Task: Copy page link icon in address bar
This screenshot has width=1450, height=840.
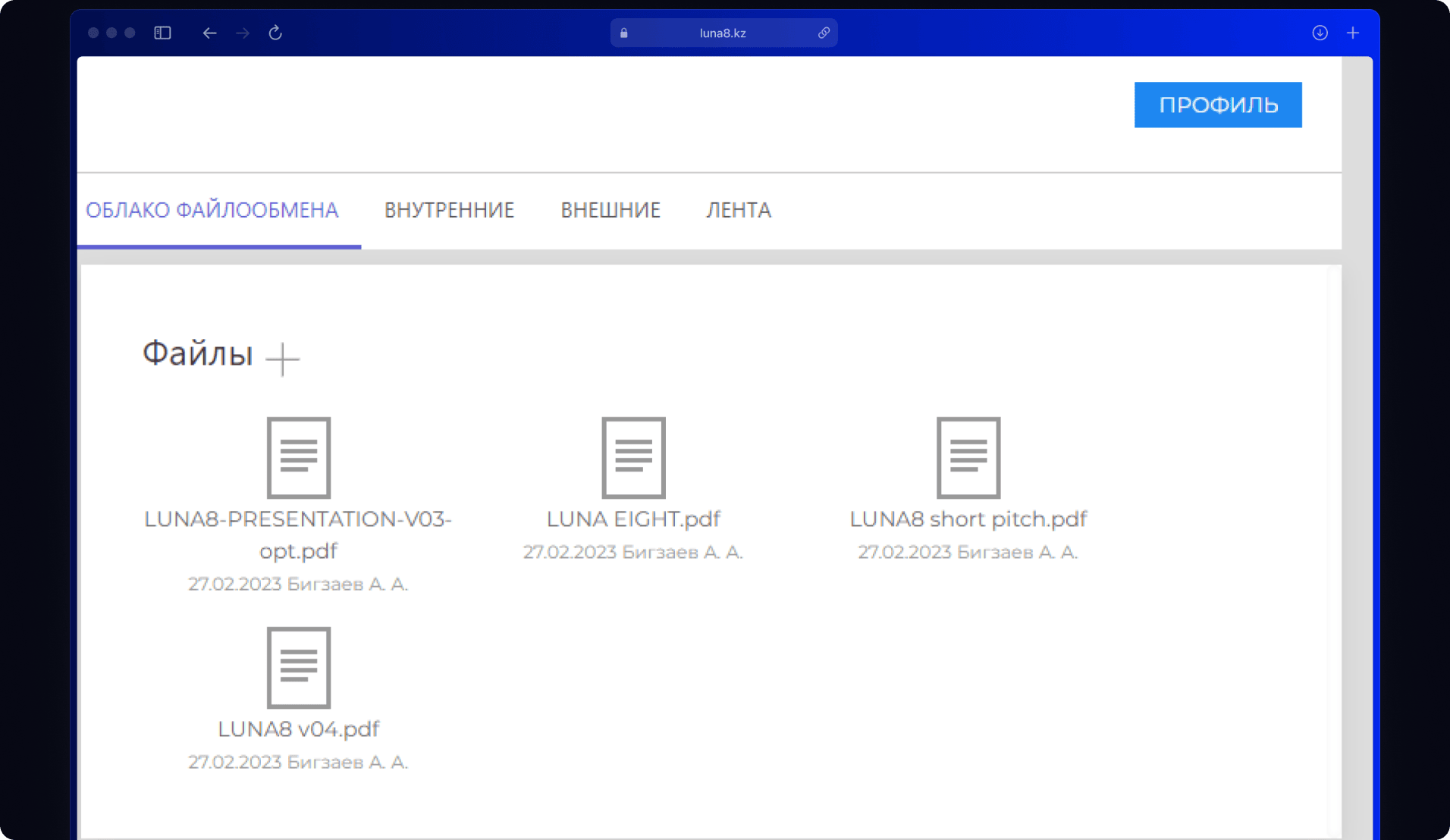Action: [x=824, y=33]
